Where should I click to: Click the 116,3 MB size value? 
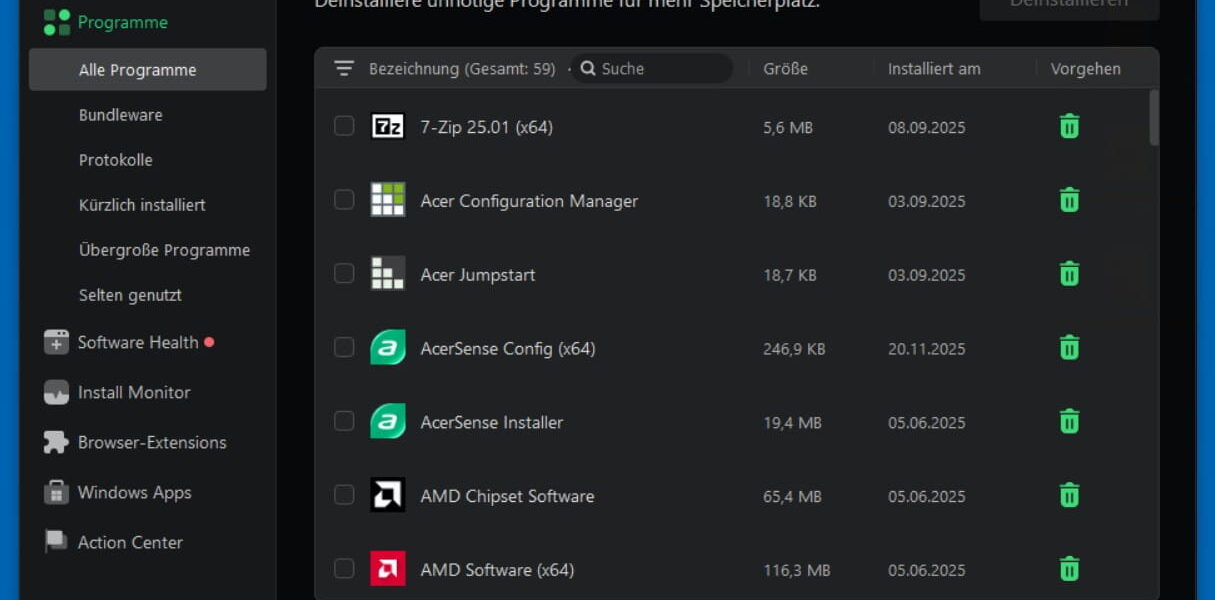796,570
